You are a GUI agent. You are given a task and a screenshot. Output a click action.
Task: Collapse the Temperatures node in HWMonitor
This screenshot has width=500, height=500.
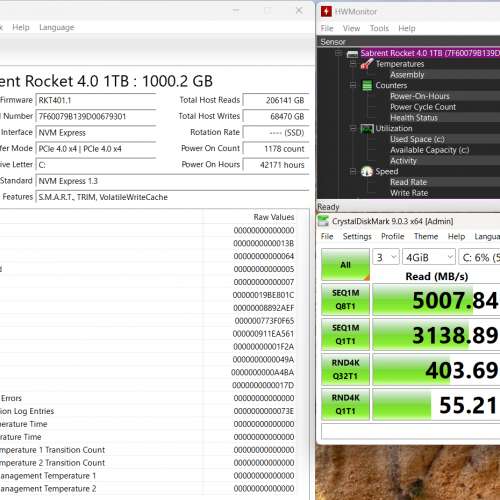tap(353, 64)
